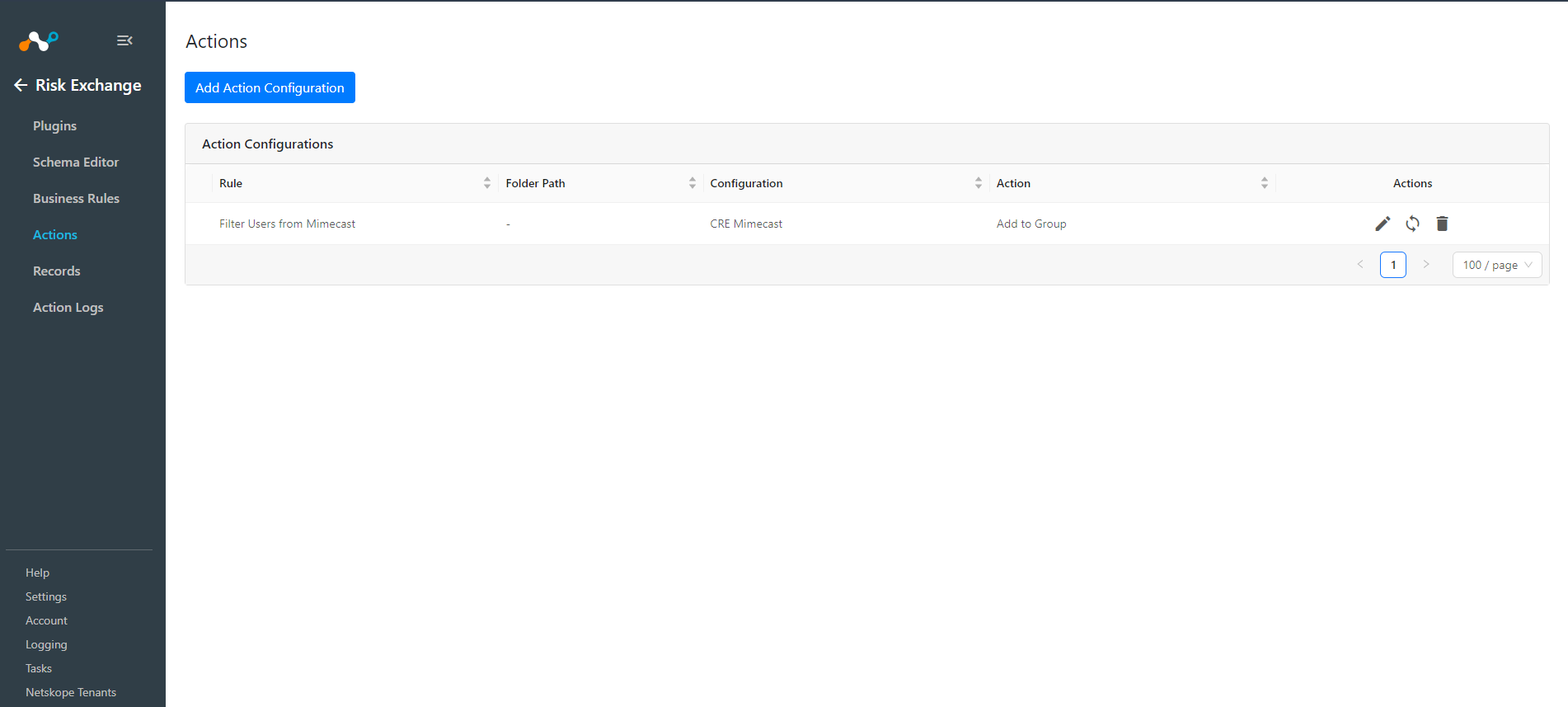Sort by Configuration column arrows
The width and height of the screenshot is (1568, 707).
(979, 183)
